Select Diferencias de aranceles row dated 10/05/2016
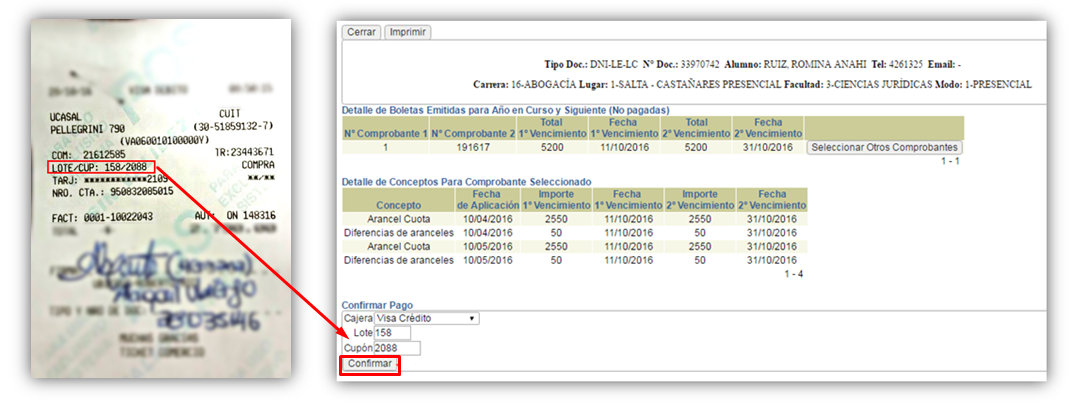Screen dimensions: 1078x413 click(575, 260)
